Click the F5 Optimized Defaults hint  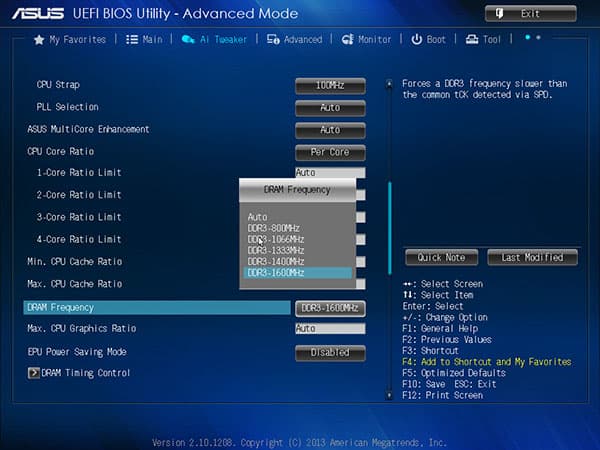(x=454, y=373)
